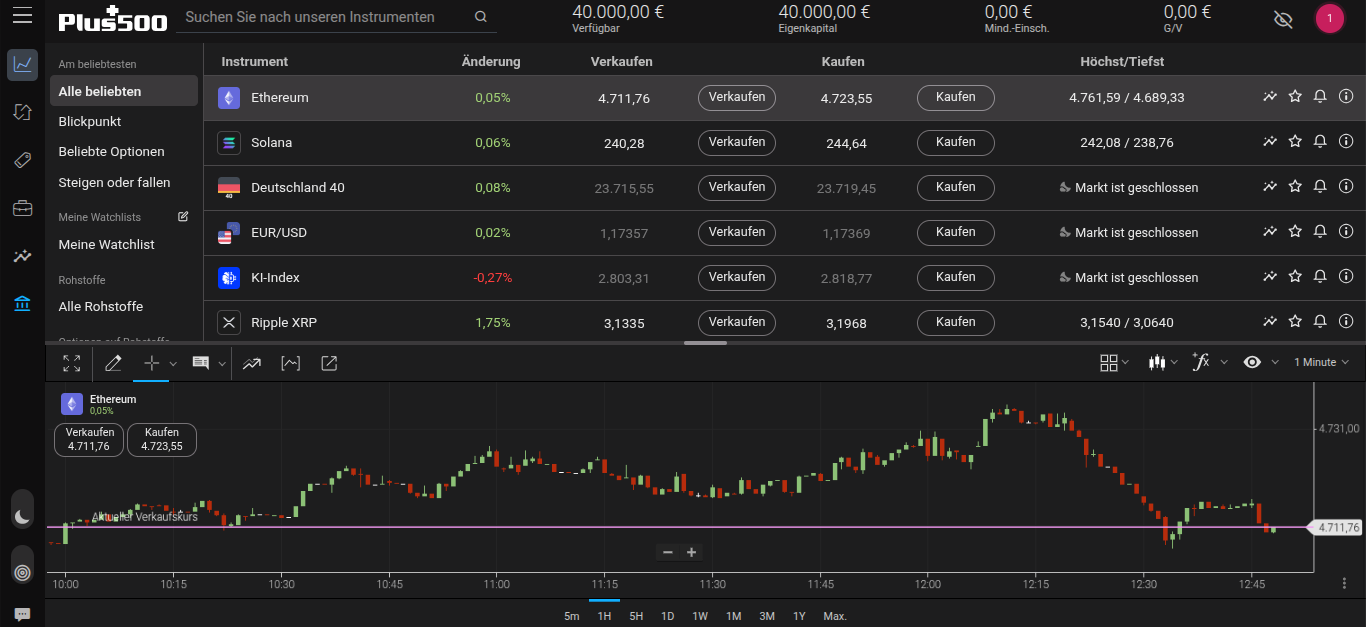
Task: Switch chart range to 1D
Action: pos(667,616)
